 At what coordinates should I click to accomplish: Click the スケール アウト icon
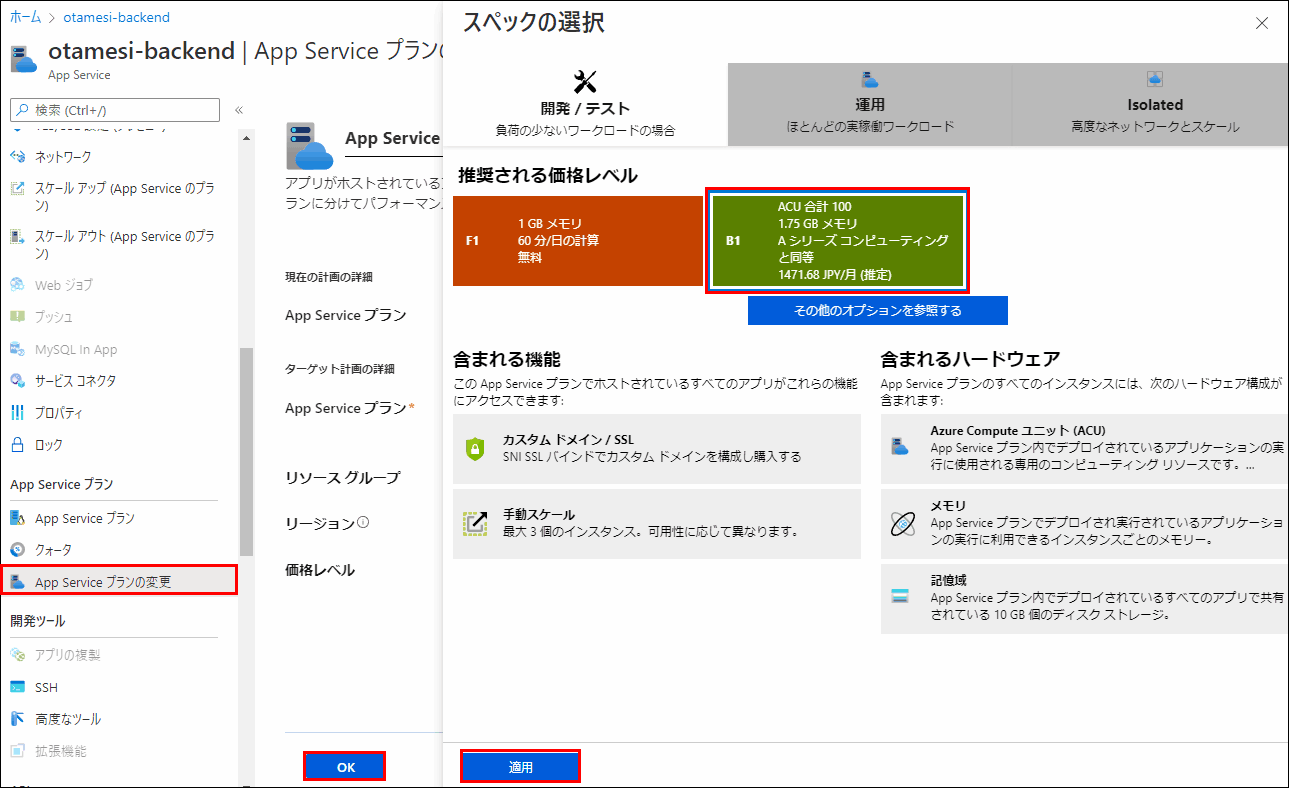tap(17, 237)
